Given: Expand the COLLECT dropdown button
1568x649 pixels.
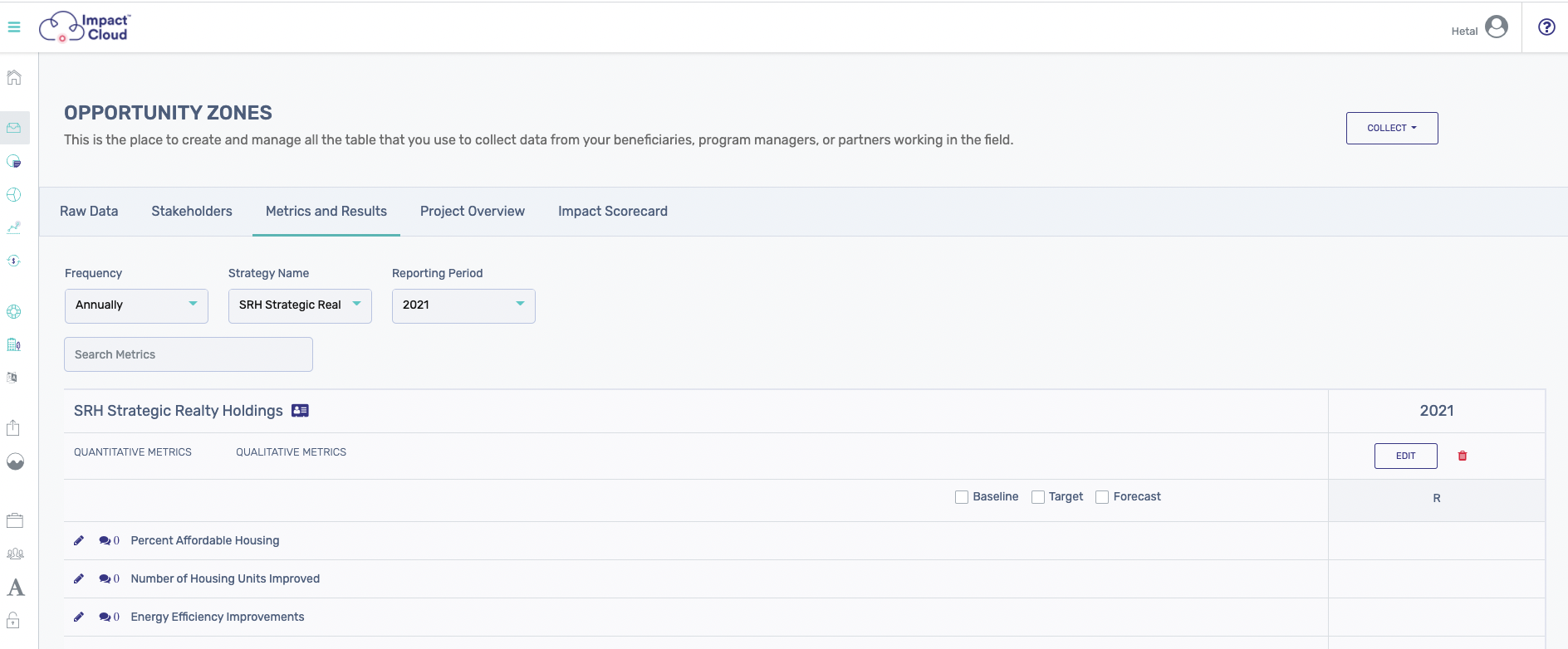Looking at the screenshot, I should pos(1392,128).
